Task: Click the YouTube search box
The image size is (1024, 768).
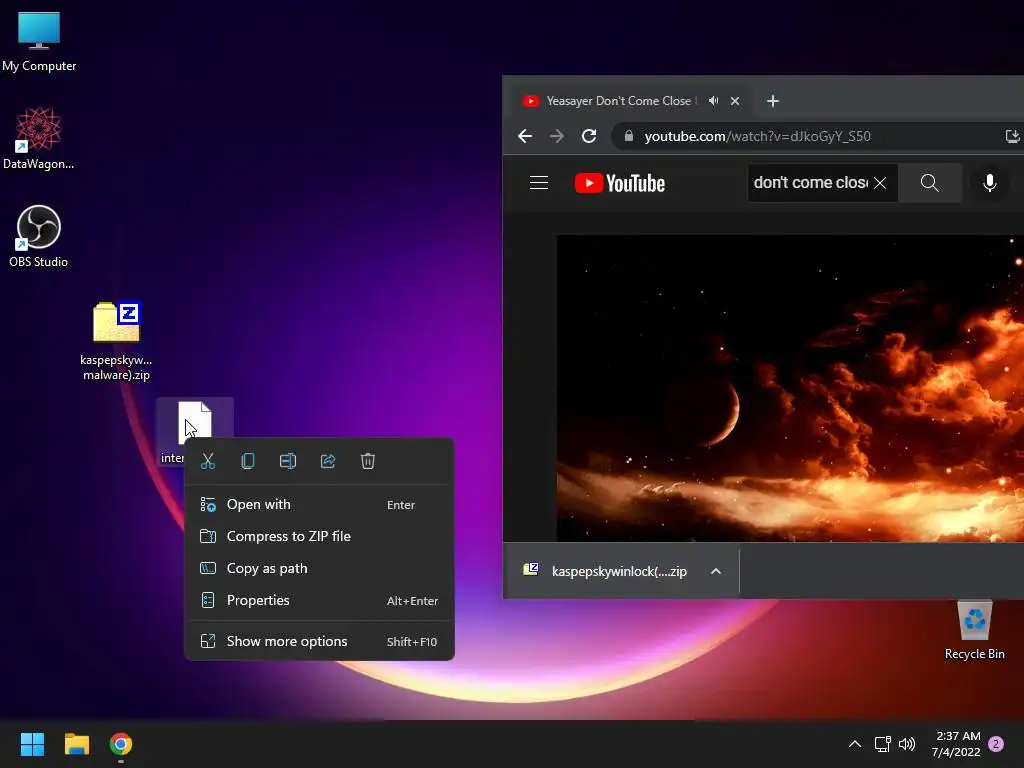Action: 810,183
